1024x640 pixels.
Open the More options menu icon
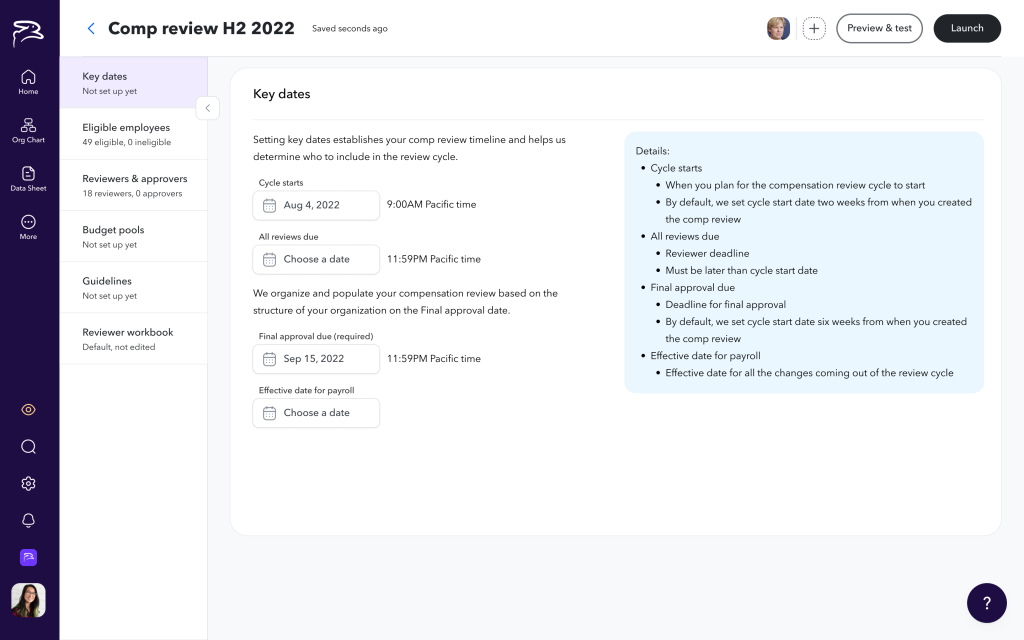pyautogui.click(x=28, y=226)
